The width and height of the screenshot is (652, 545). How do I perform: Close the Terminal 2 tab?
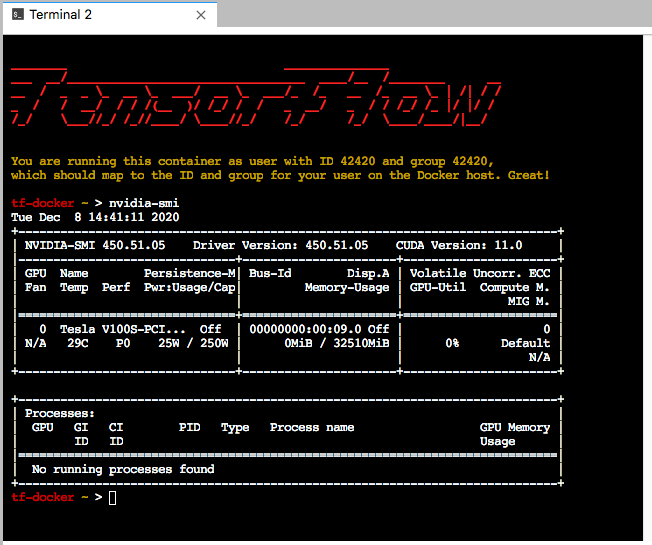pyautogui.click(x=201, y=15)
